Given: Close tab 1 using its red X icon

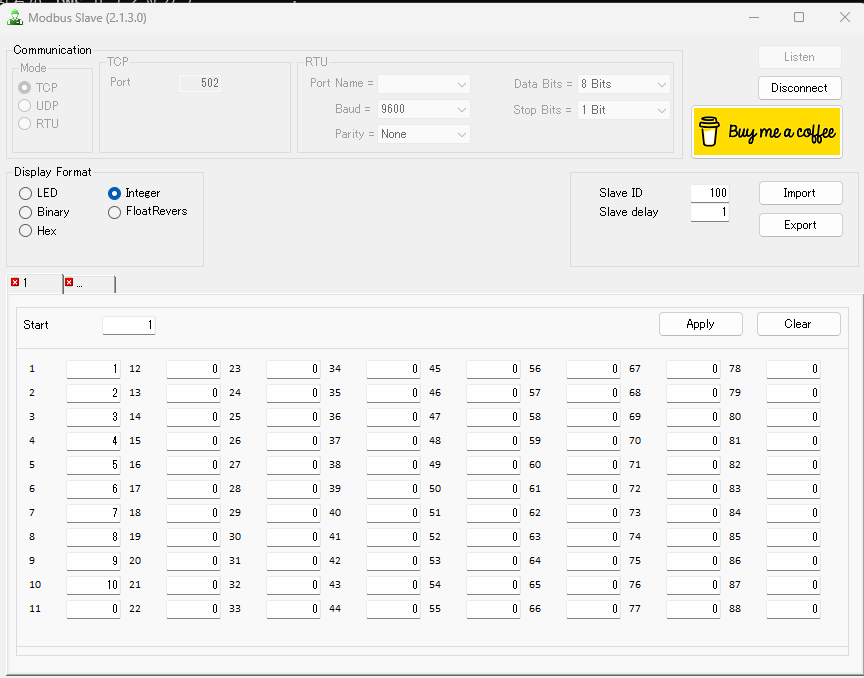Looking at the screenshot, I should [x=15, y=283].
